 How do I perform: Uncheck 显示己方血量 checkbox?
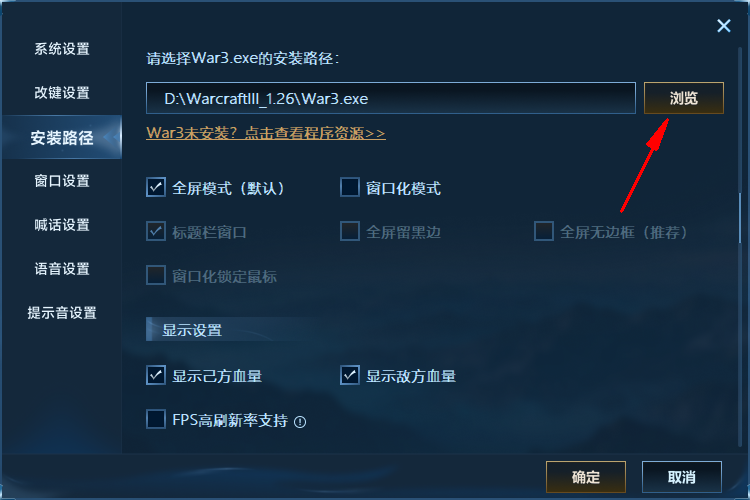pos(156,376)
